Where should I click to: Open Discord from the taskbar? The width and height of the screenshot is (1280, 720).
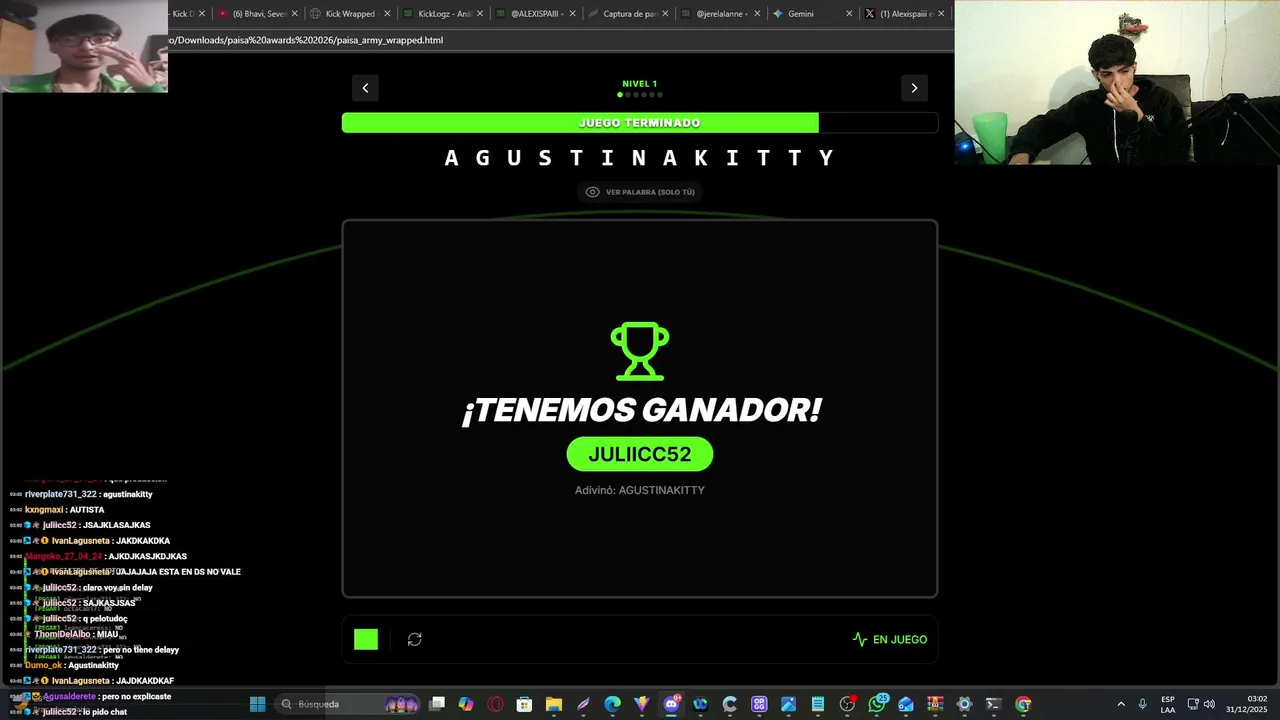(x=671, y=704)
